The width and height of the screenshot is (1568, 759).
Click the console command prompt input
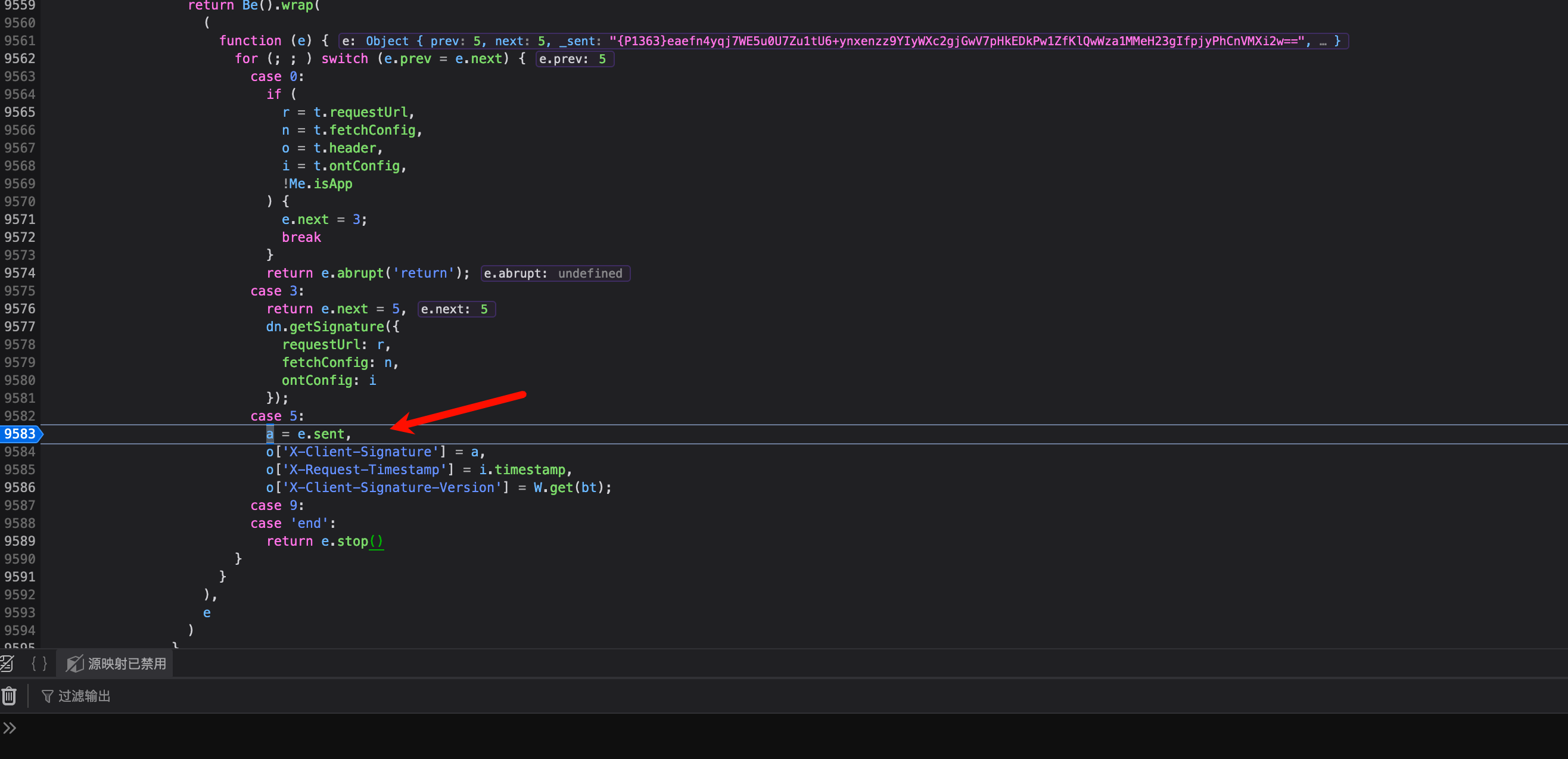791,728
